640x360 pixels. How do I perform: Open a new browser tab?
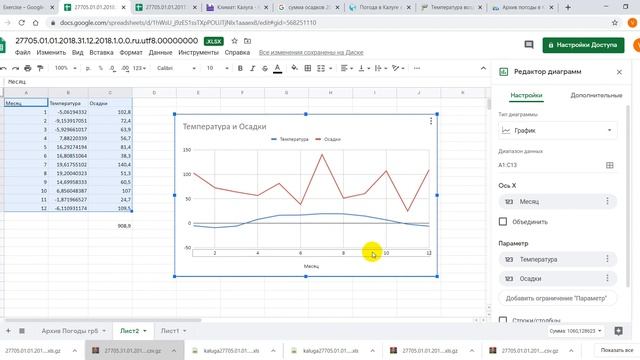(568, 7)
